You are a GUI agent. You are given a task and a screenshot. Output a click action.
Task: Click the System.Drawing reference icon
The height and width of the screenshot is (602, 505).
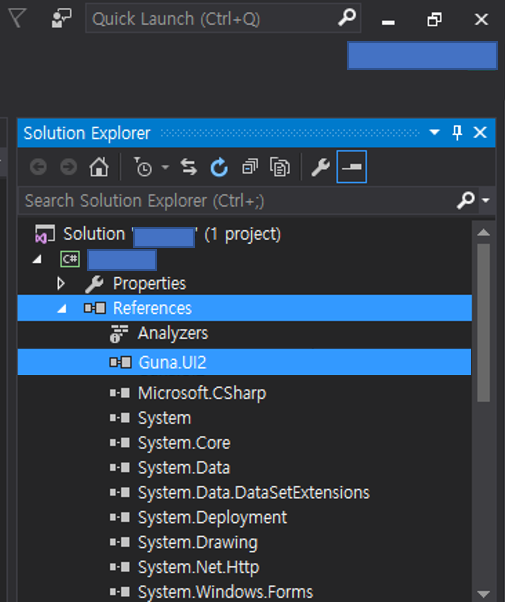[120, 542]
